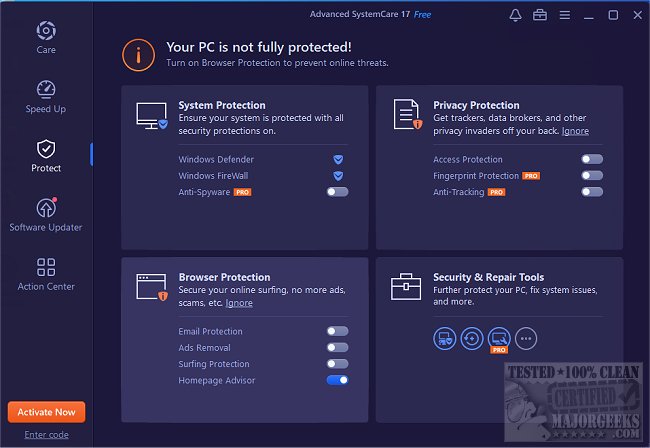Open the toolbox briefcase icon in title bar
Image resolution: width=650 pixels, height=448 pixels.
[x=540, y=15]
